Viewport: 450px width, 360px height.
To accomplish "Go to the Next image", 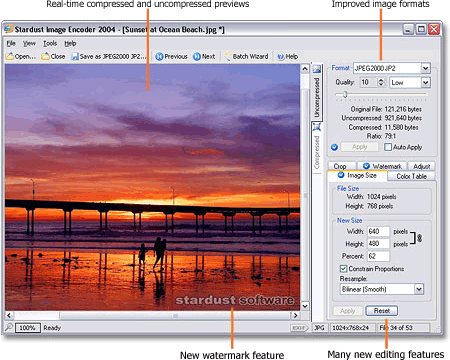I will pyautogui.click(x=204, y=56).
